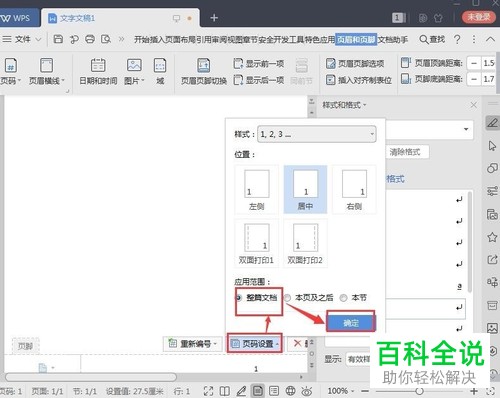This screenshot has height=398, width=500.
Task: Switch to the 页眉和页脚 tab
Action: point(356,39)
